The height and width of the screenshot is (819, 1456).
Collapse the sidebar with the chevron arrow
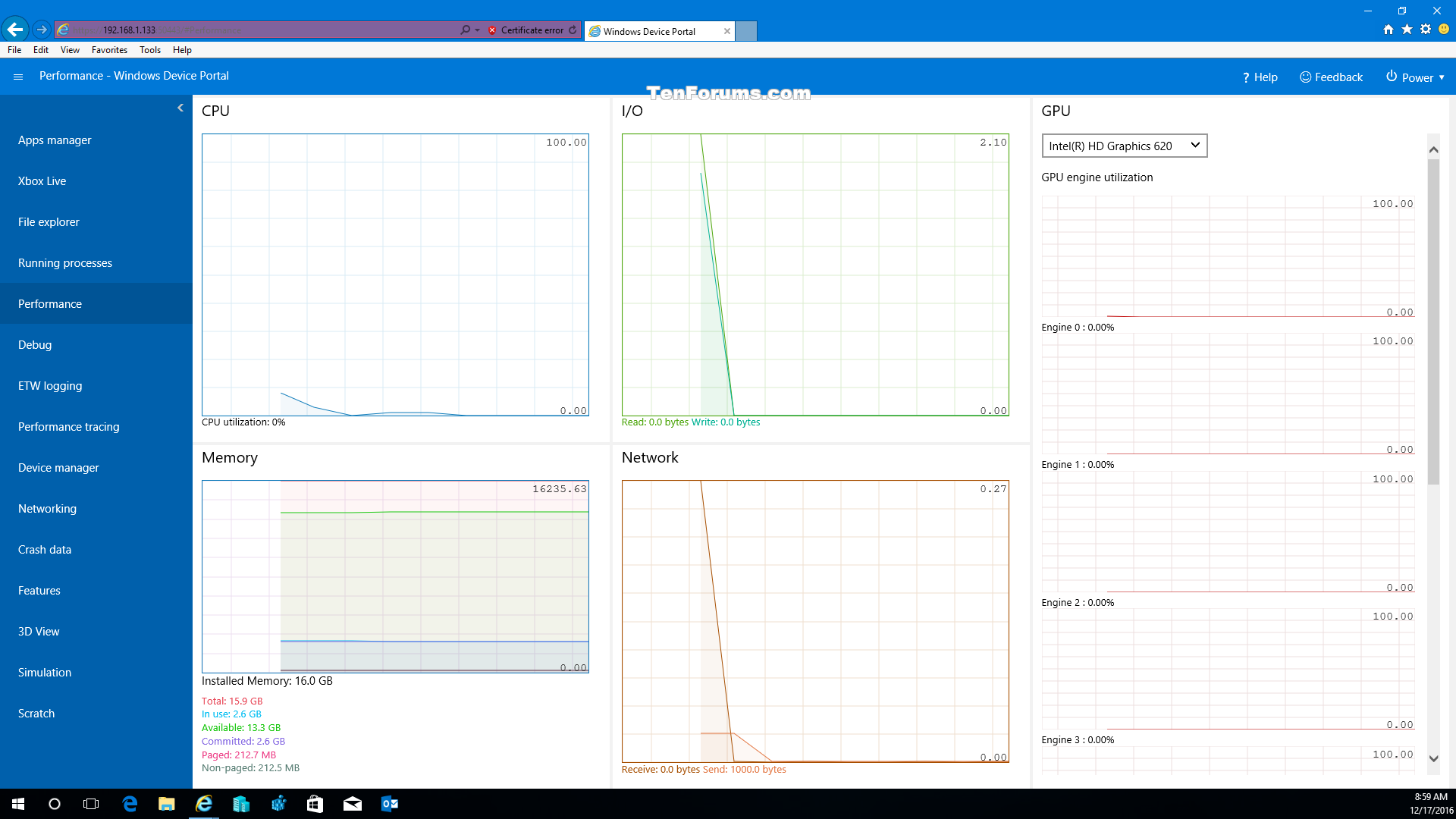180,108
